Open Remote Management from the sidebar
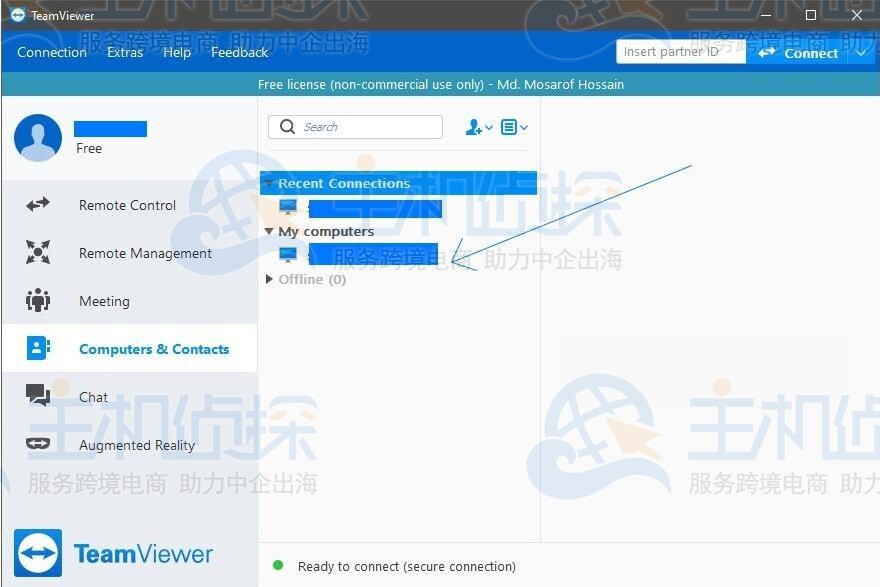Image resolution: width=880 pixels, height=587 pixels. click(38, 253)
